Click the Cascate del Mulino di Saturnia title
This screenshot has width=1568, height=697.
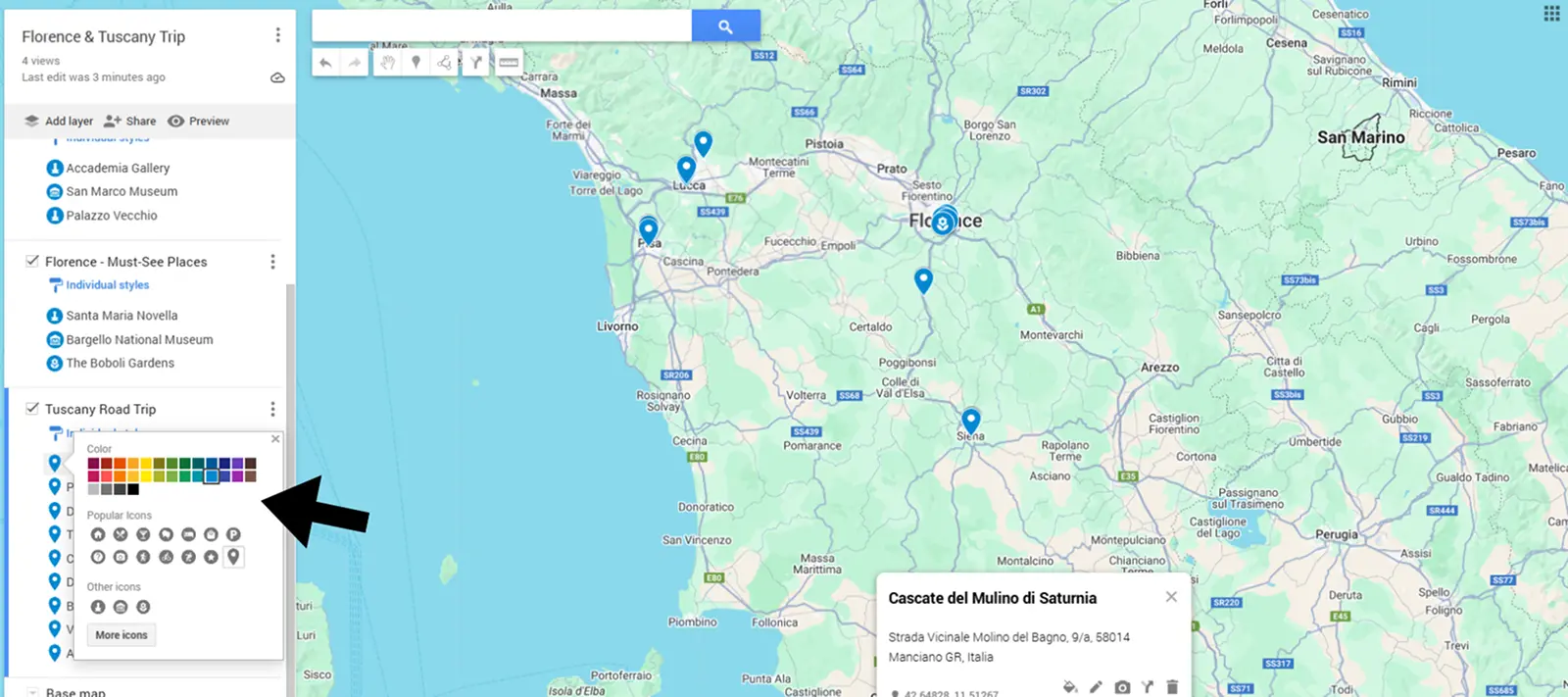[x=992, y=598]
